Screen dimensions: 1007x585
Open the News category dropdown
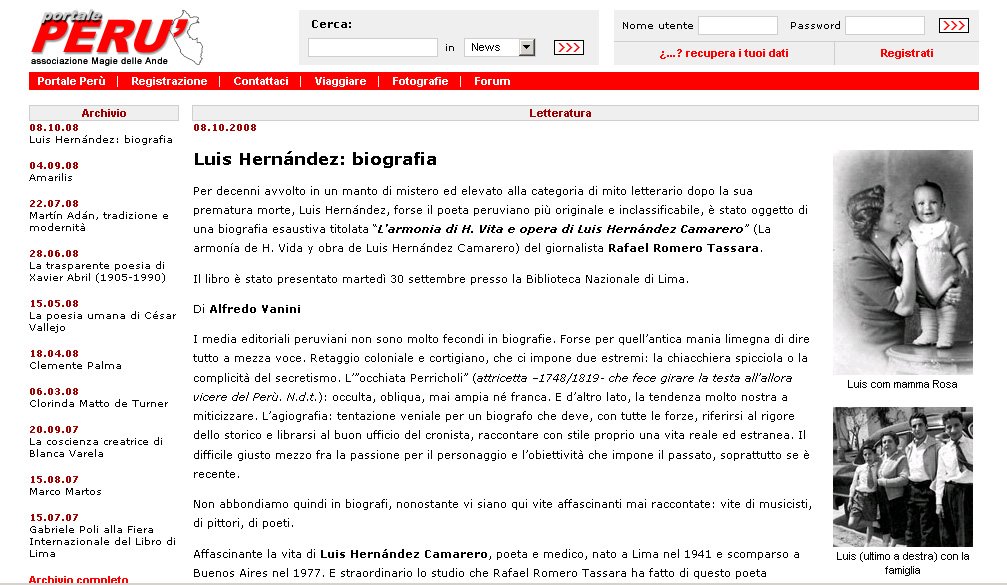click(500, 47)
